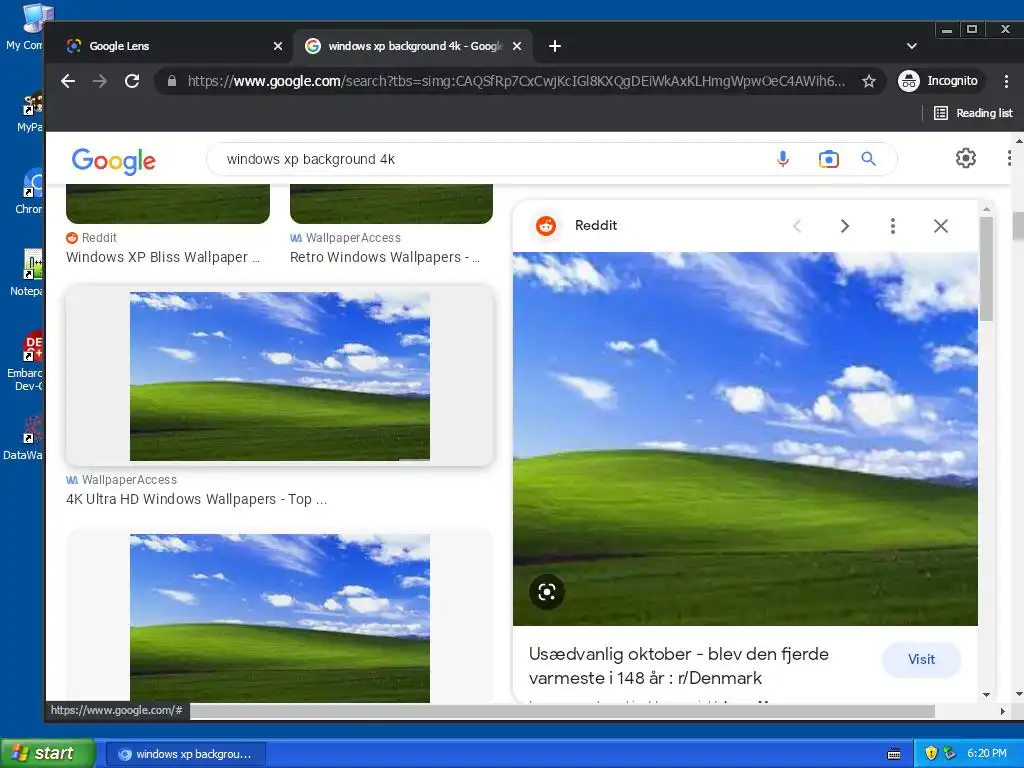The width and height of the screenshot is (1024, 768).
Task: Open the Windows XP Bliss Wallpaper result title
Action: point(163,257)
